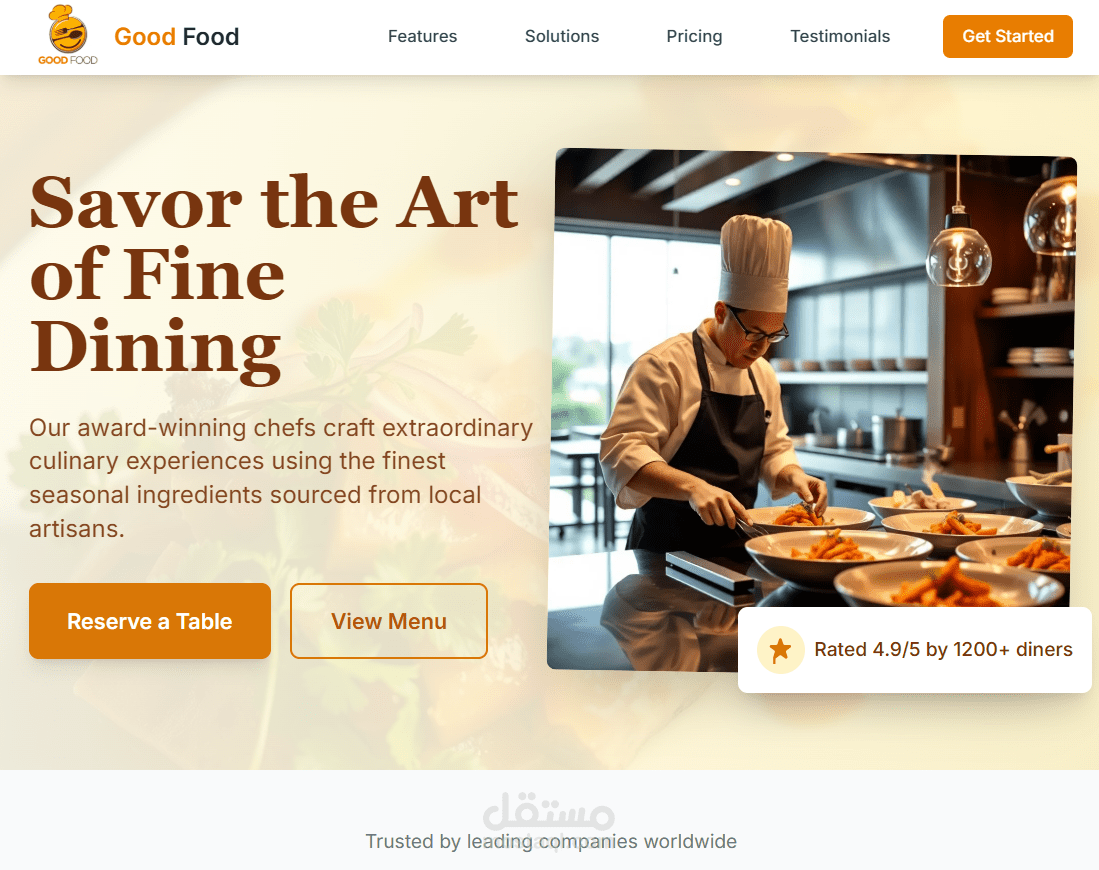Click the chef kitchen hero image

812,410
